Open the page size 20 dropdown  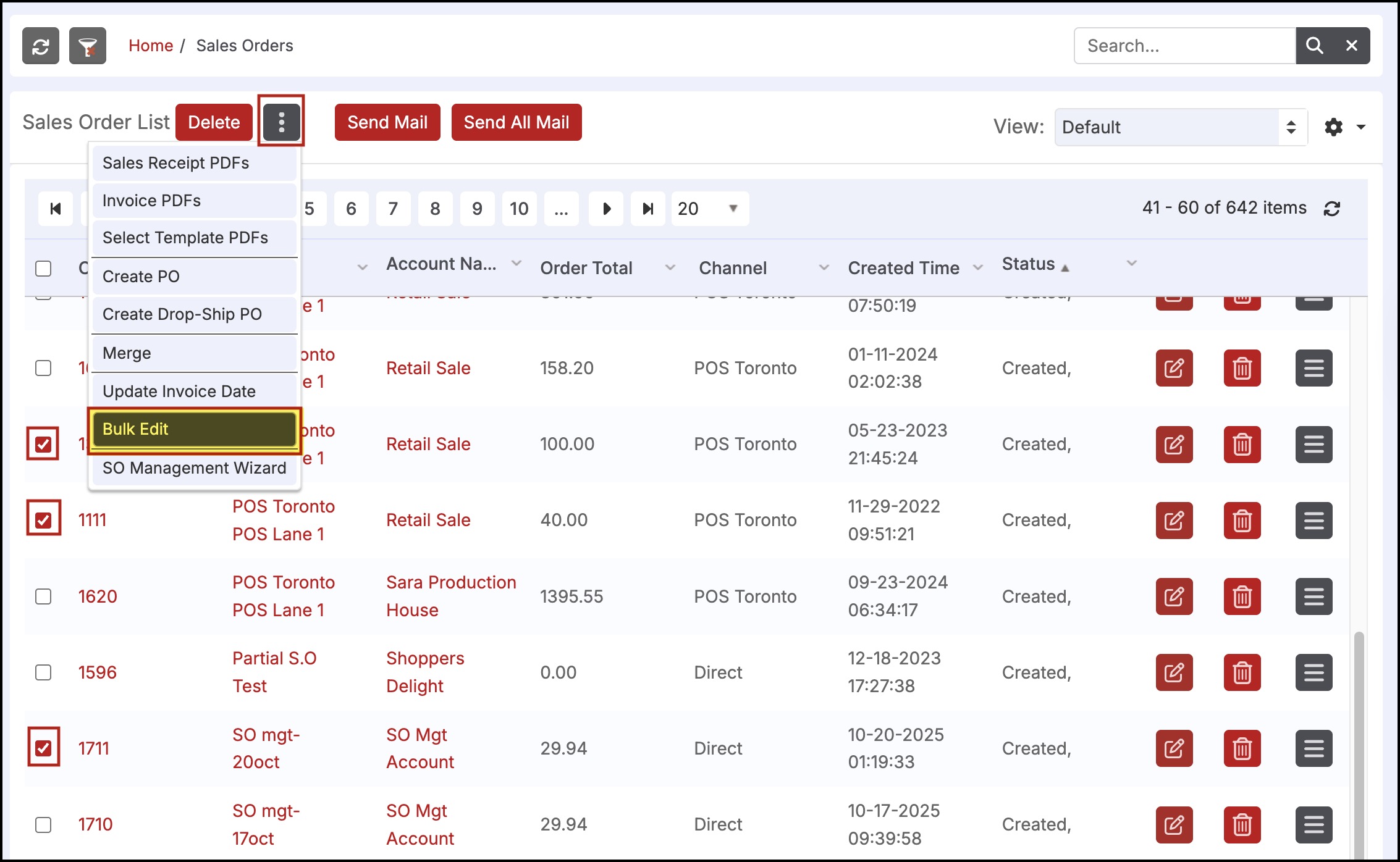(709, 209)
